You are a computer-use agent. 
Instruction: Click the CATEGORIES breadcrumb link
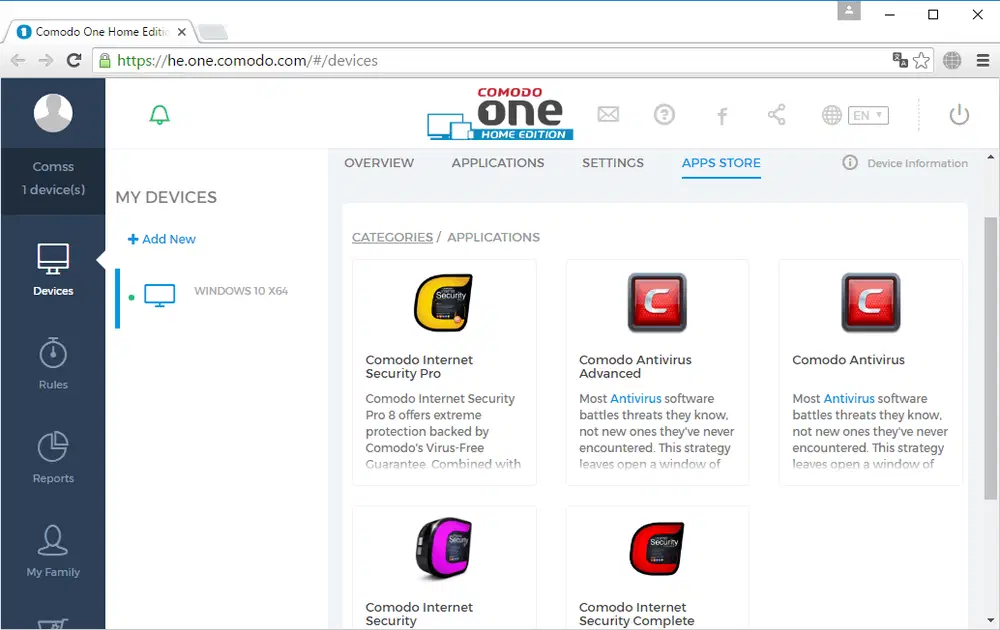(392, 237)
